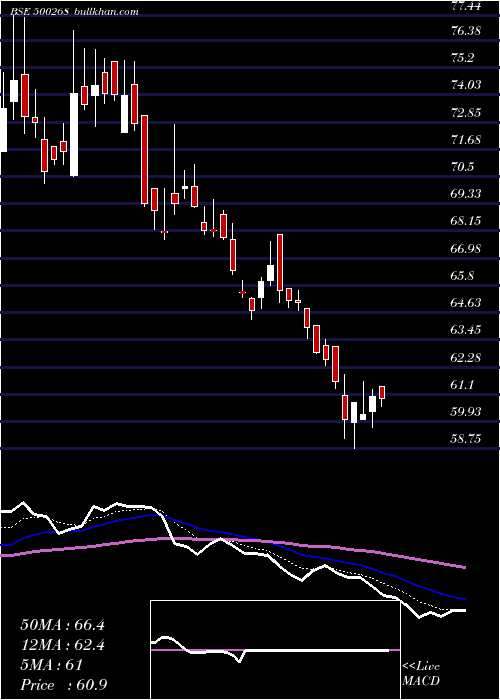500x700 pixels.
Task: Click inside the MACD inset chart box
Action: tap(275, 650)
